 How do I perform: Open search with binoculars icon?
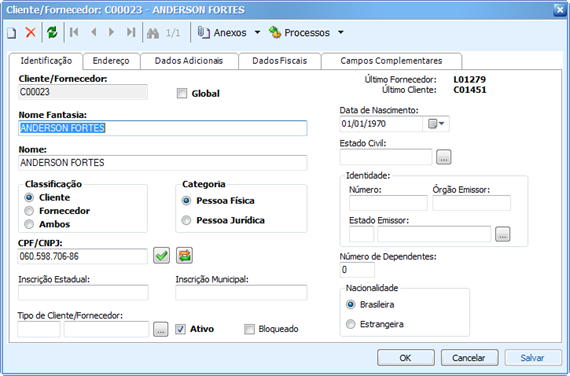pyautogui.click(x=153, y=33)
